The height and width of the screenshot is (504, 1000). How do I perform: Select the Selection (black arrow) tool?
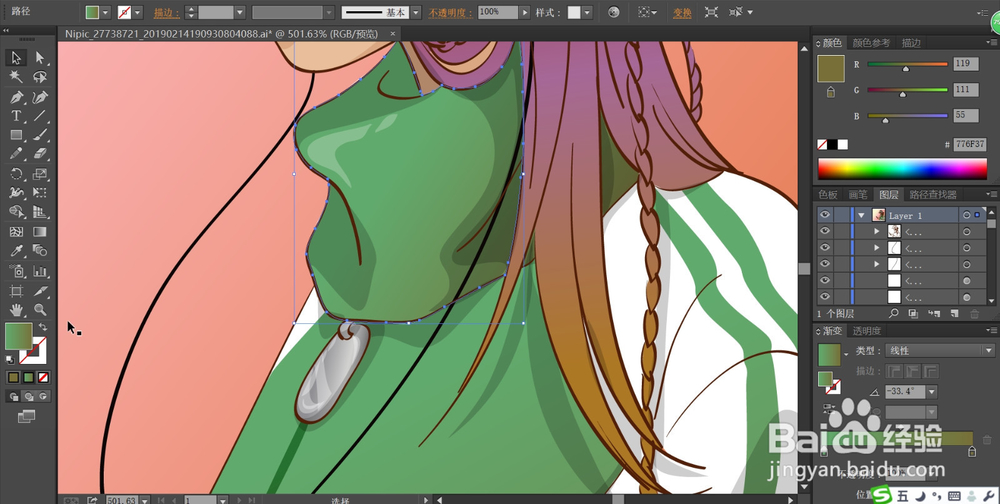tap(16, 58)
